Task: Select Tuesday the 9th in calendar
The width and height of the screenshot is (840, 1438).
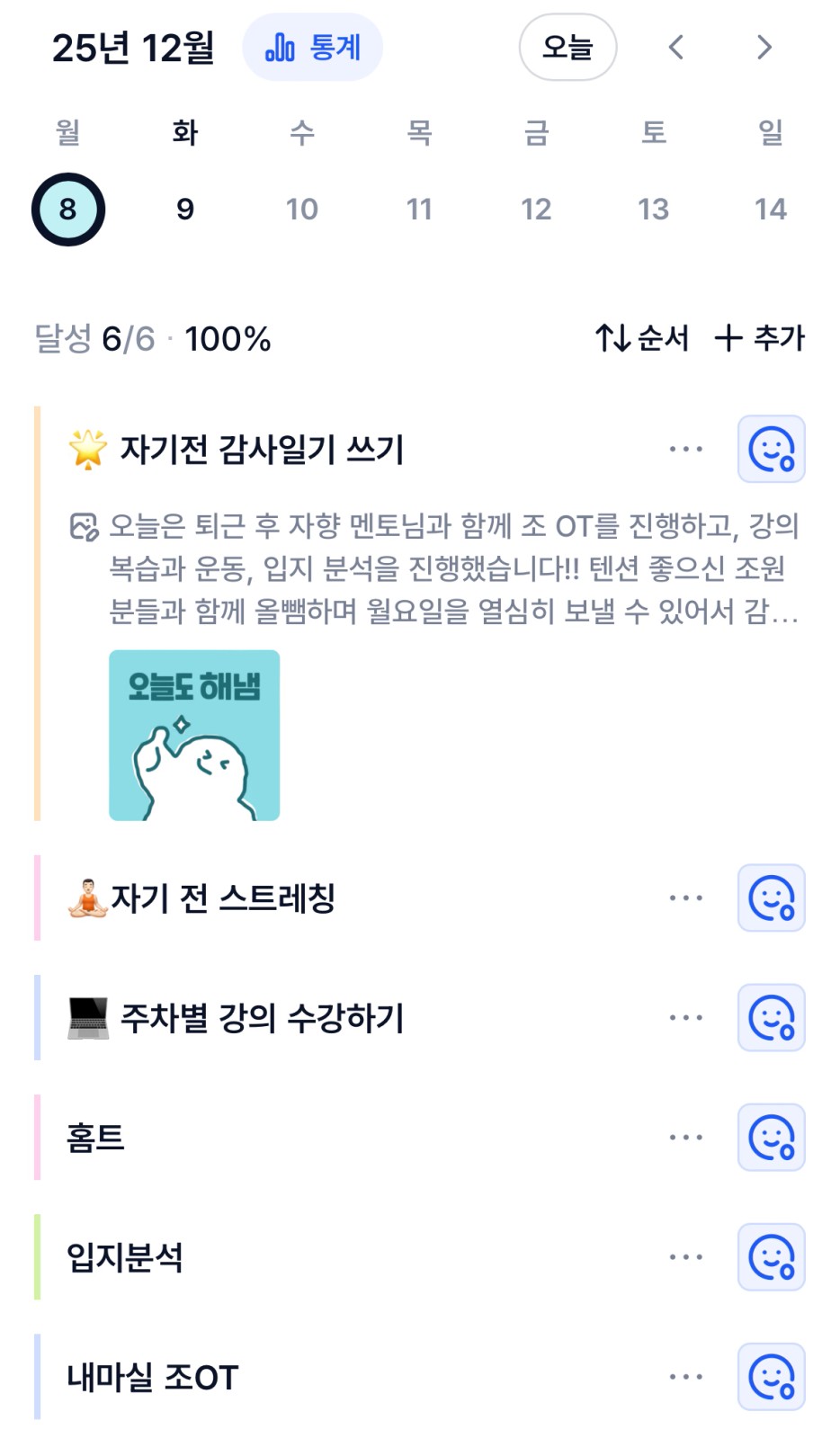Action: coord(185,210)
